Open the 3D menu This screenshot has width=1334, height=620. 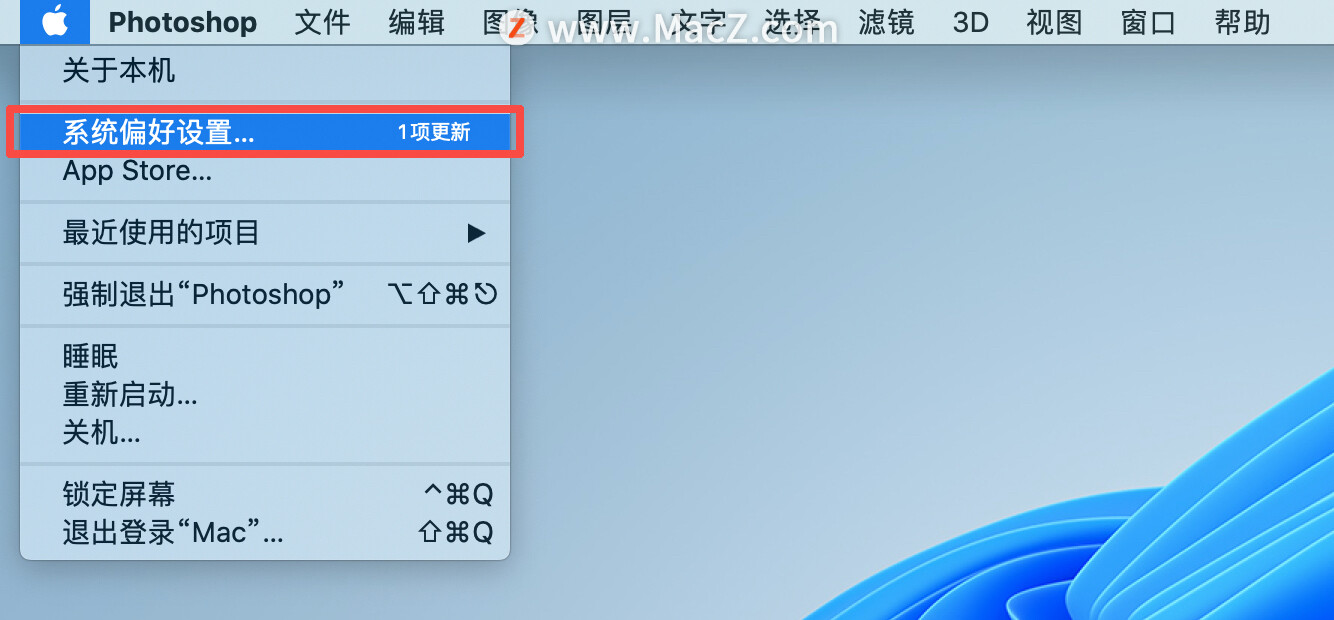pos(970,22)
